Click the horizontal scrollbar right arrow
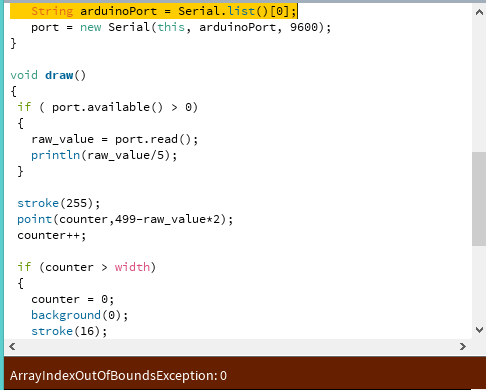The image size is (486, 390). point(463,347)
